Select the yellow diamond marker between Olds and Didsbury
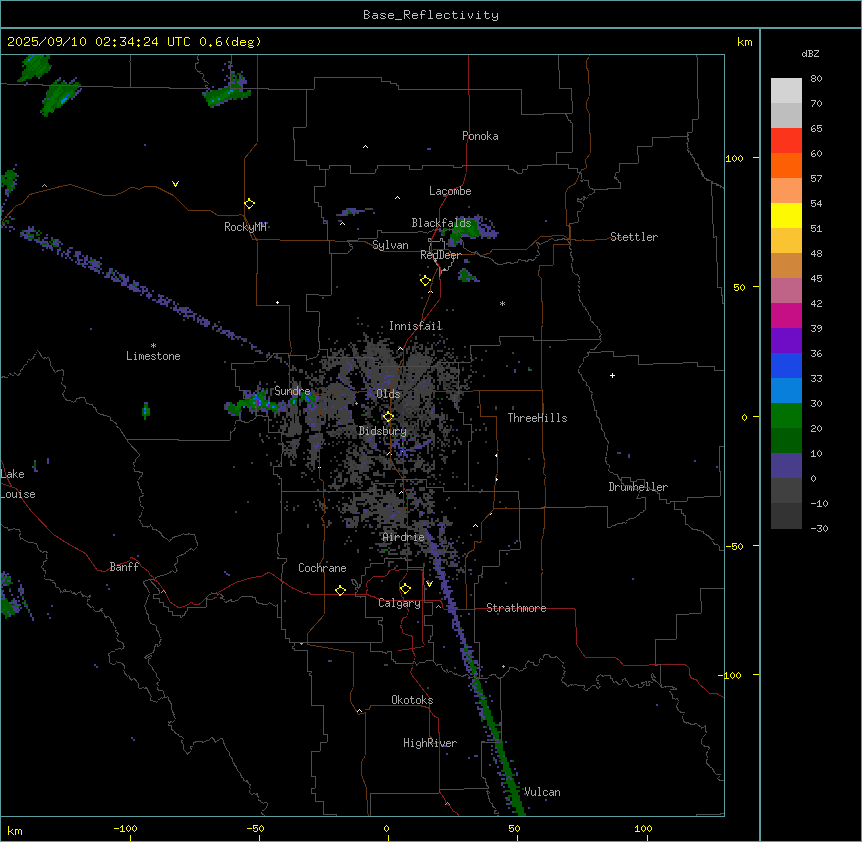862x842 pixels. pos(388,417)
